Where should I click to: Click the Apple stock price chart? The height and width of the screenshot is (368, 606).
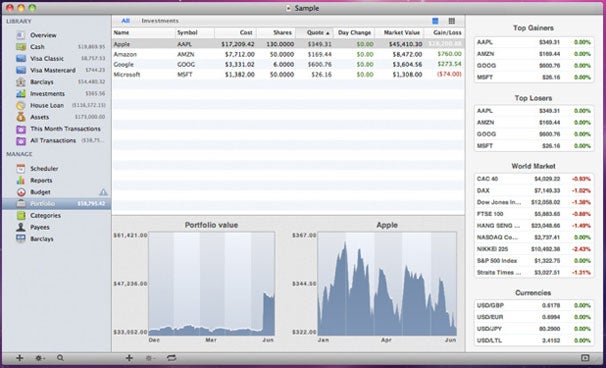click(387, 284)
